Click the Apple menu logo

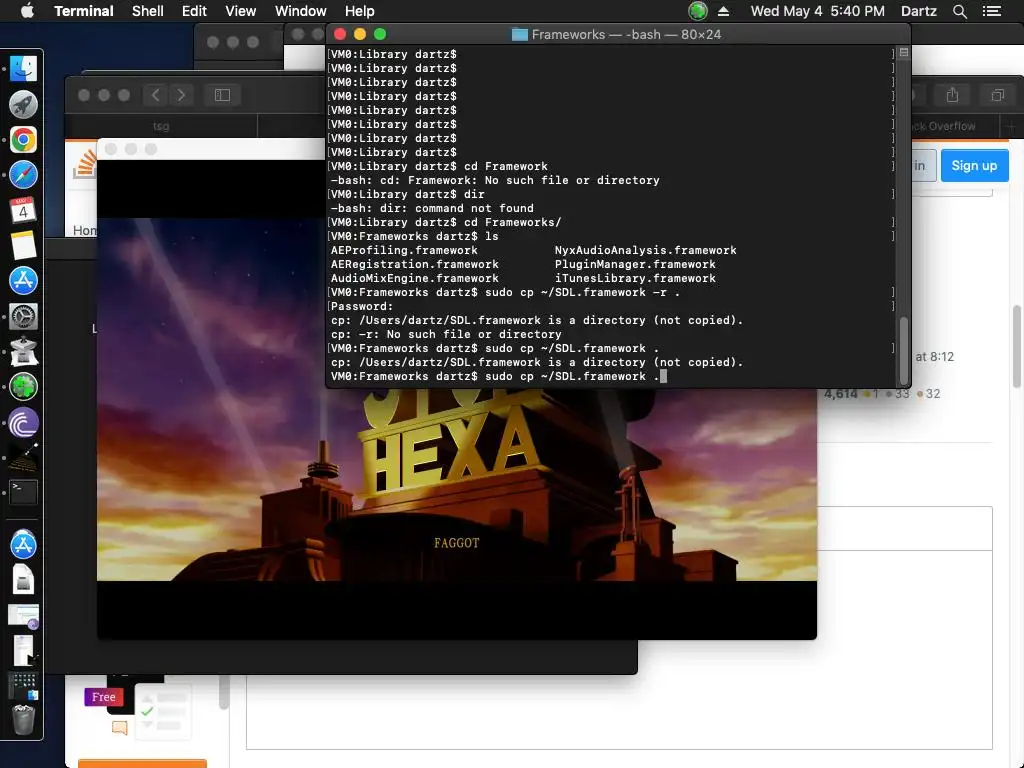coord(27,11)
